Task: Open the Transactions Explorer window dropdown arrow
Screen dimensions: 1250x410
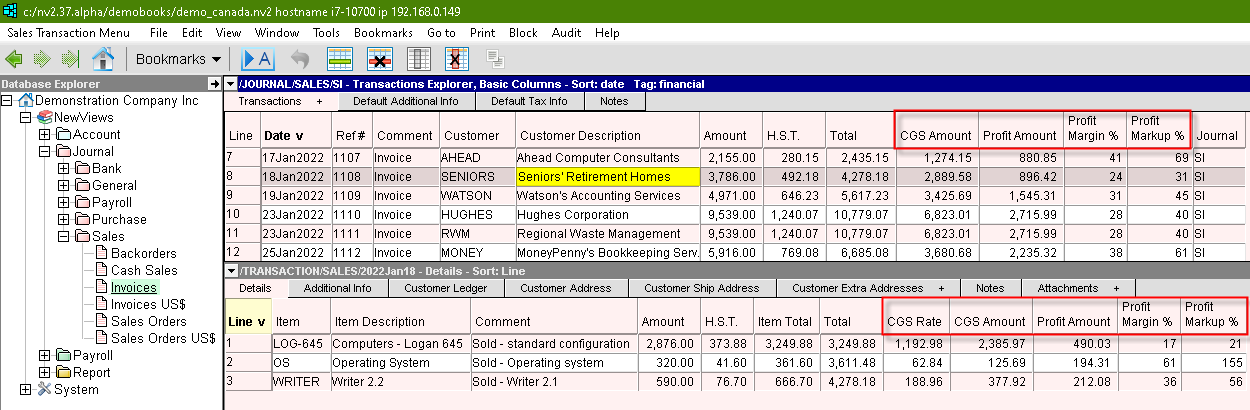Action: (231, 83)
